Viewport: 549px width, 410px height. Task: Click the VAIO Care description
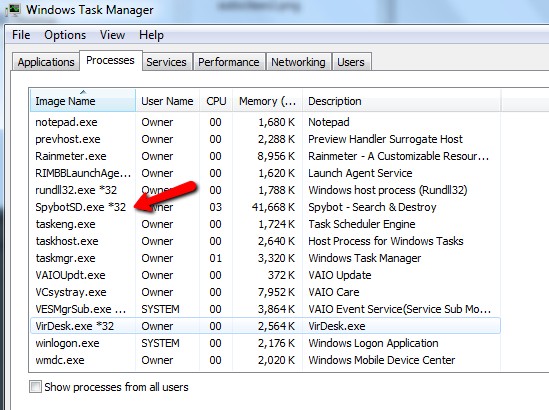334,292
